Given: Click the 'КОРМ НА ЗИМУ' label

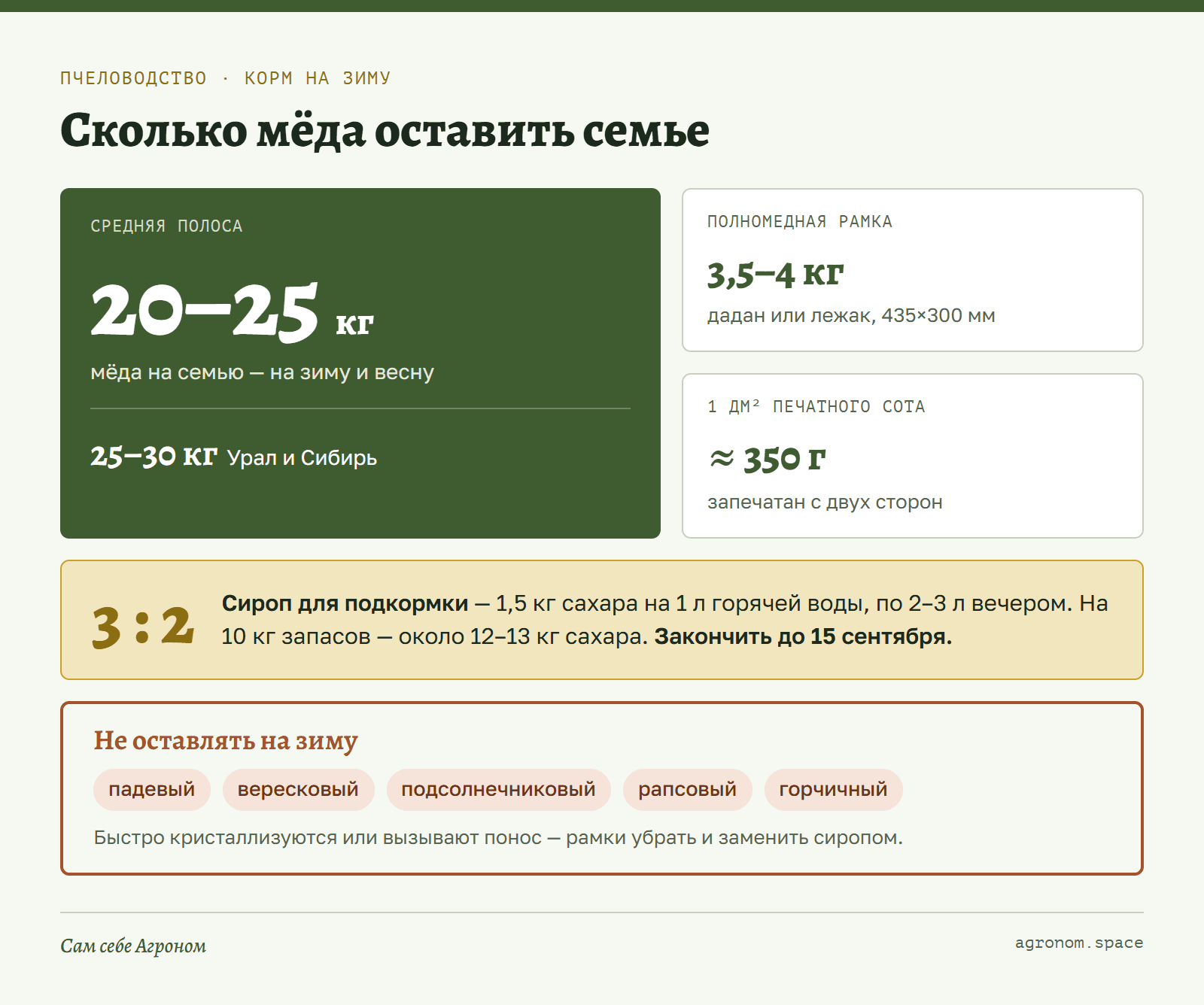Looking at the screenshot, I should pyautogui.click(x=318, y=78).
